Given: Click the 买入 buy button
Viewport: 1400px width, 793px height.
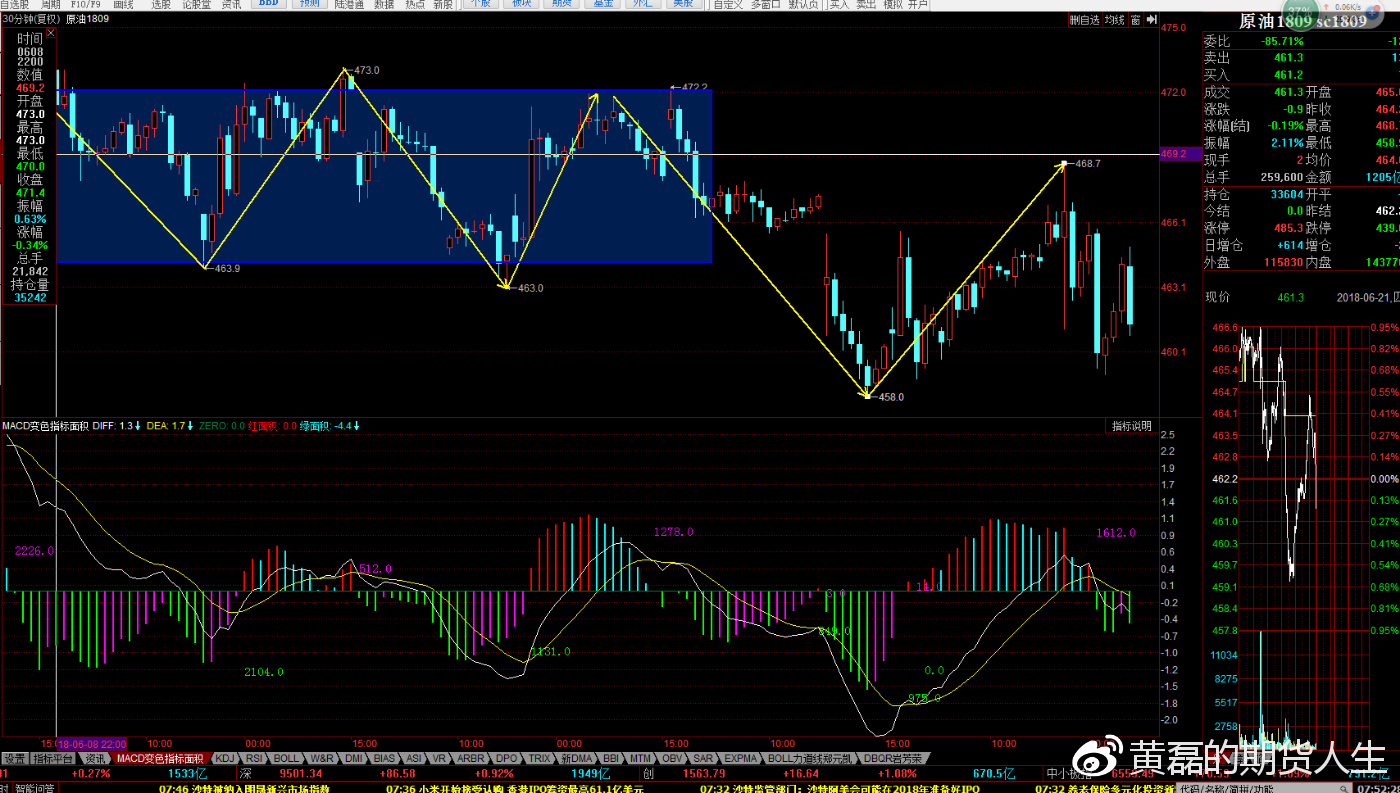Looking at the screenshot, I should click(839, 4).
